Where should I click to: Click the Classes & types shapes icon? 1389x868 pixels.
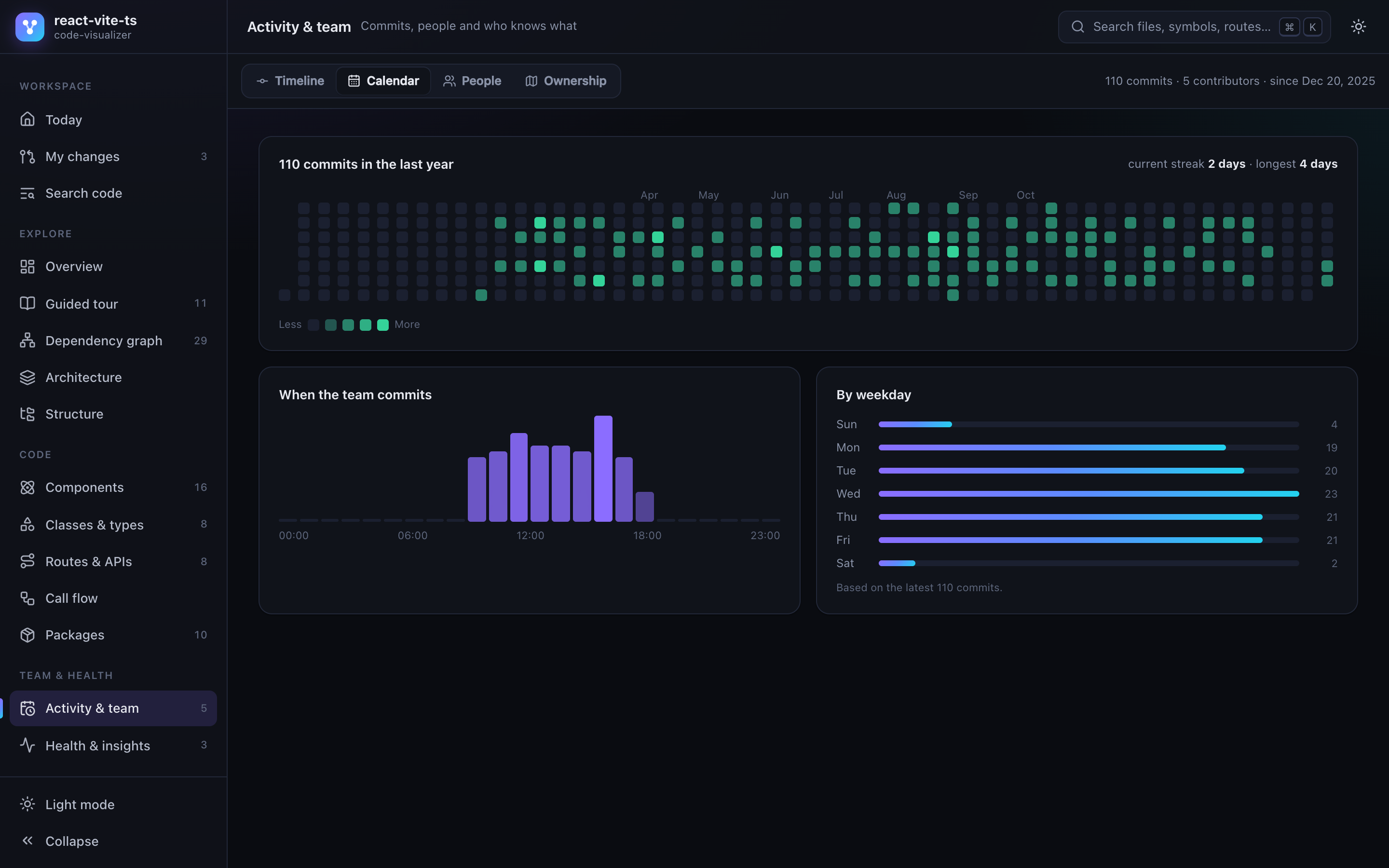coord(27,524)
